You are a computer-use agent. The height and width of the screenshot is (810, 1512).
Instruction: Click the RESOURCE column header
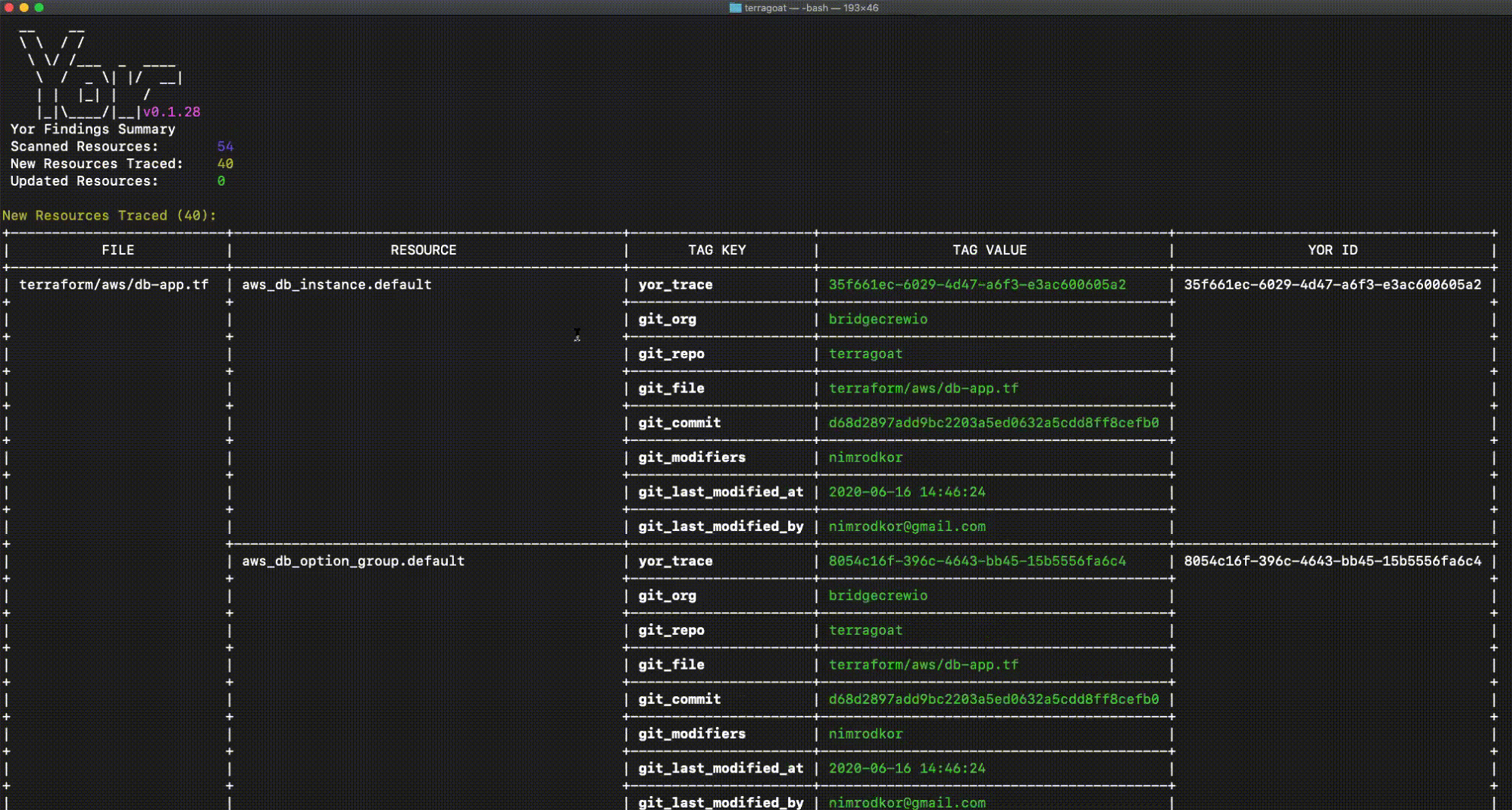click(423, 250)
